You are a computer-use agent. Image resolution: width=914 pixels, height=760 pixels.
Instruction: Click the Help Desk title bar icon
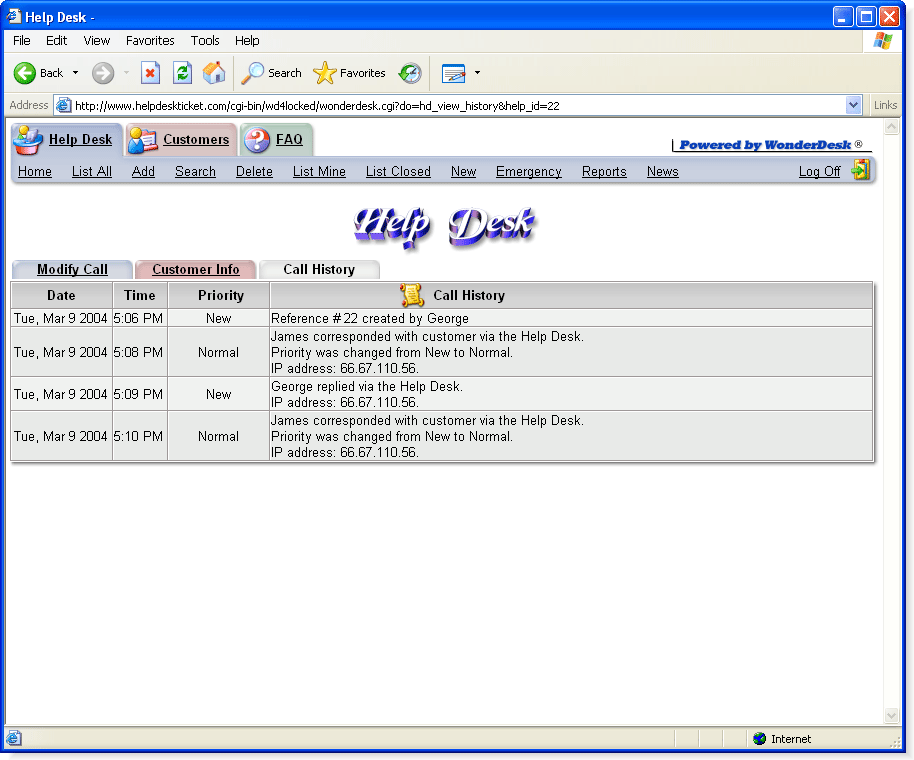point(14,16)
